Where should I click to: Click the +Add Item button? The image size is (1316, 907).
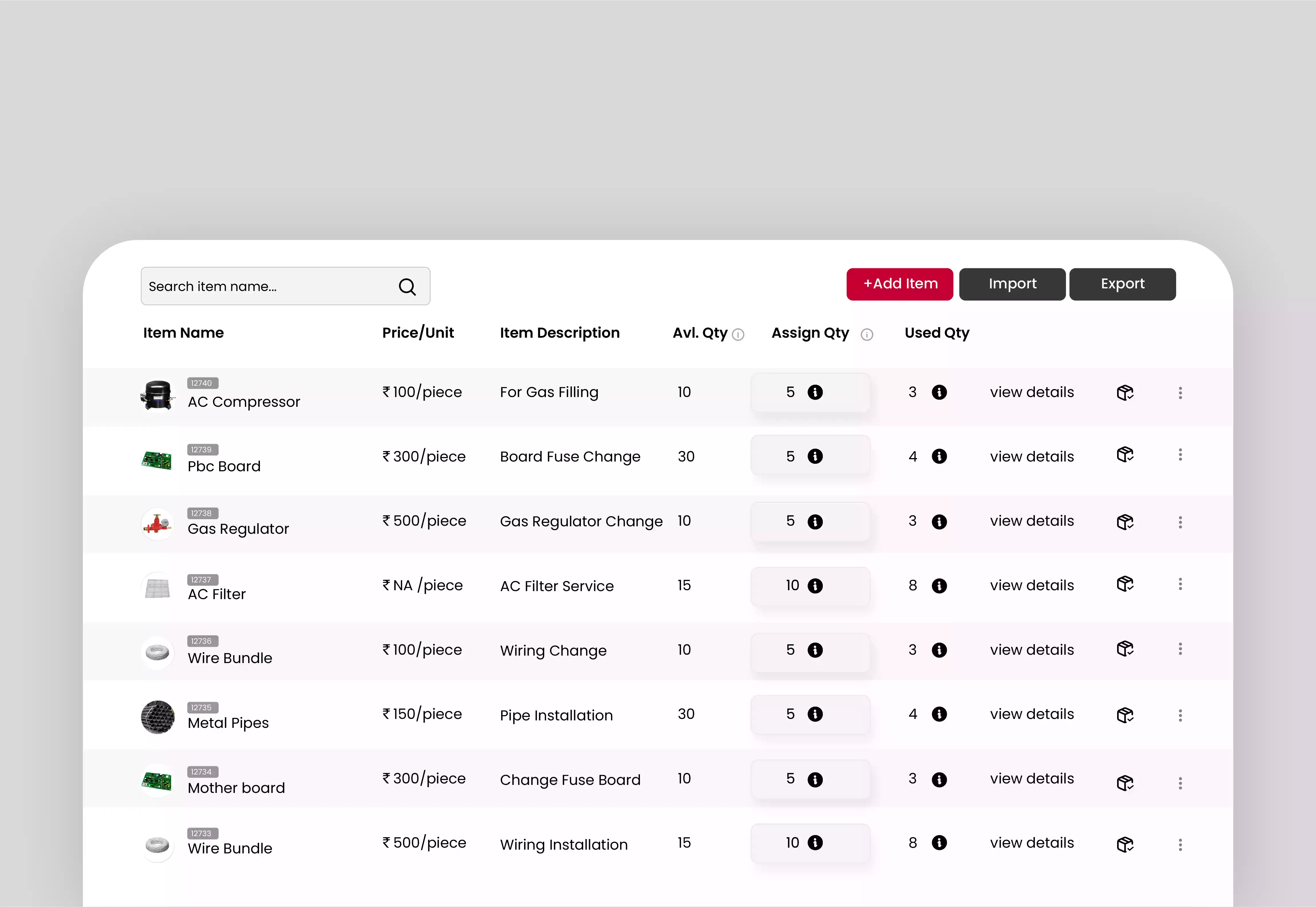pyautogui.click(x=900, y=284)
